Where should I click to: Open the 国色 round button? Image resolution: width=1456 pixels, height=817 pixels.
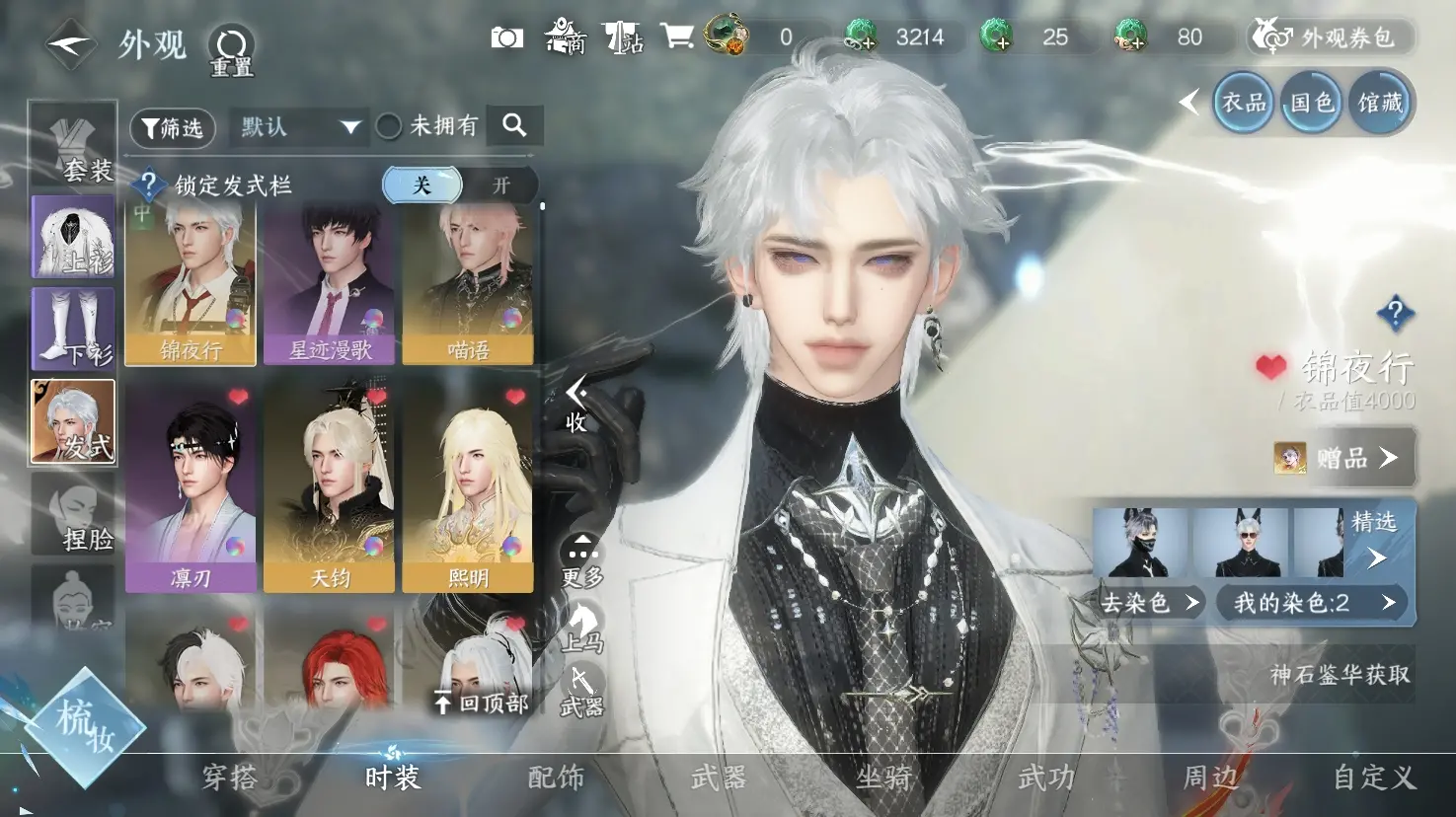click(1312, 102)
